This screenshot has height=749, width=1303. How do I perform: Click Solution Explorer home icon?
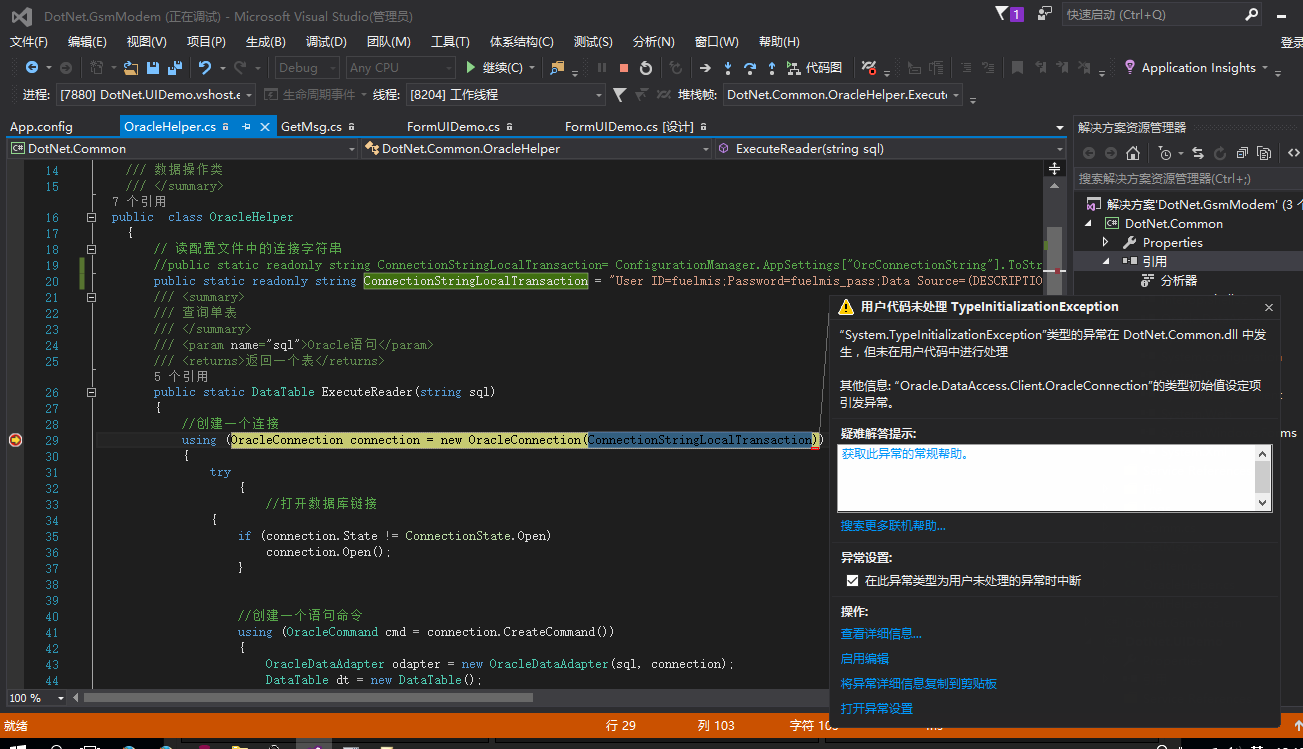click(x=1133, y=153)
